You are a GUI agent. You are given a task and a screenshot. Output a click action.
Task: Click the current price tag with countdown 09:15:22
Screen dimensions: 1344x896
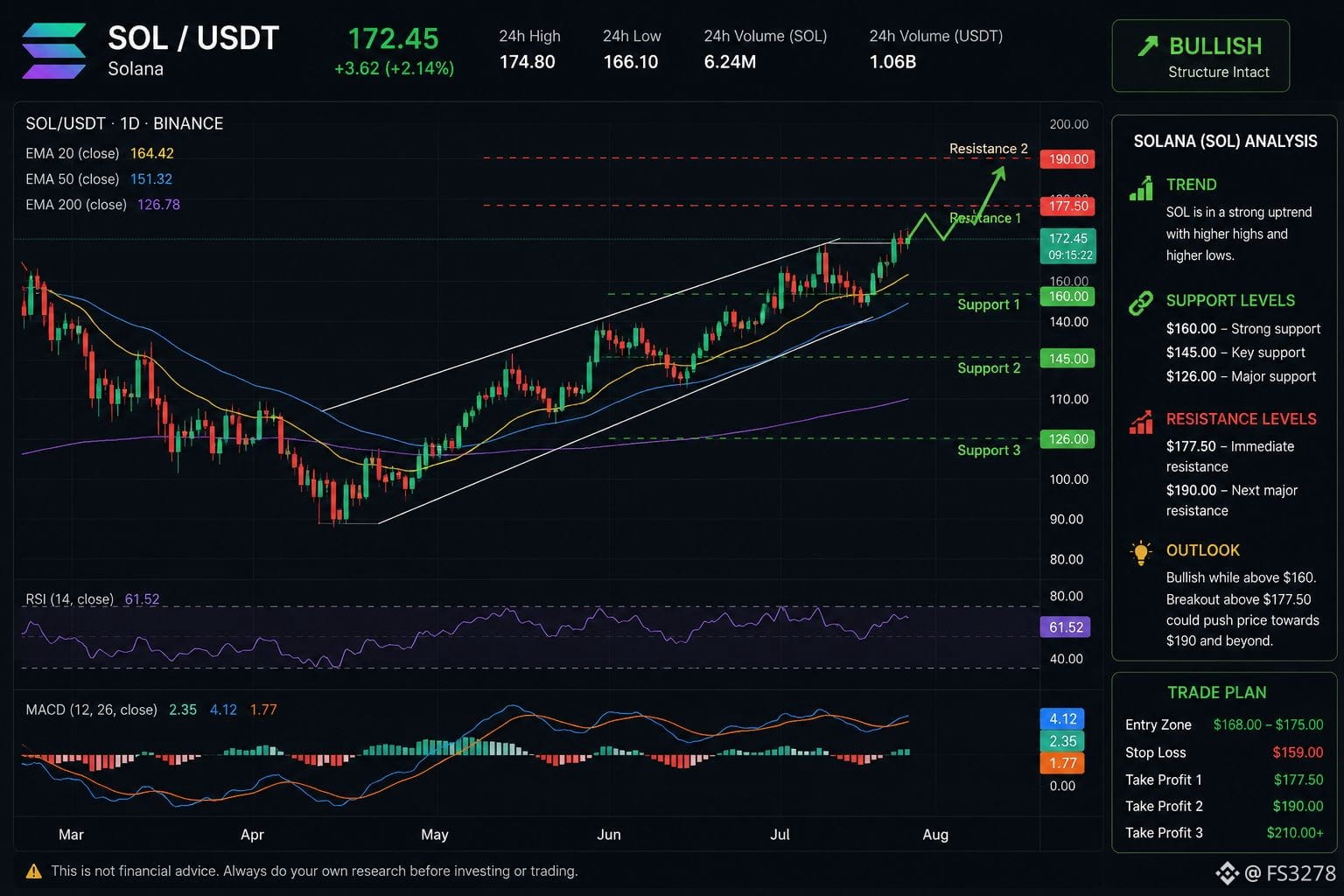[1068, 246]
